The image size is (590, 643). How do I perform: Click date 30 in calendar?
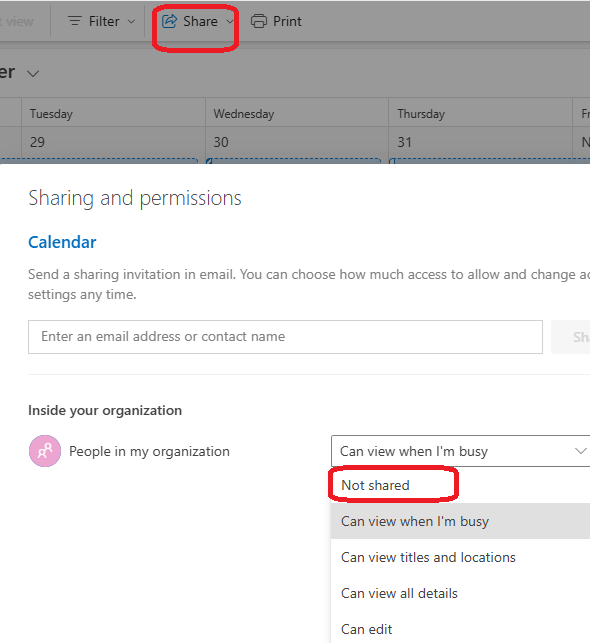(221, 142)
